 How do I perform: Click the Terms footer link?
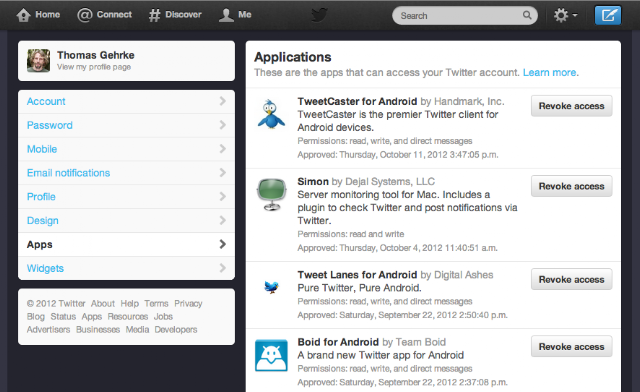click(156, 303)
